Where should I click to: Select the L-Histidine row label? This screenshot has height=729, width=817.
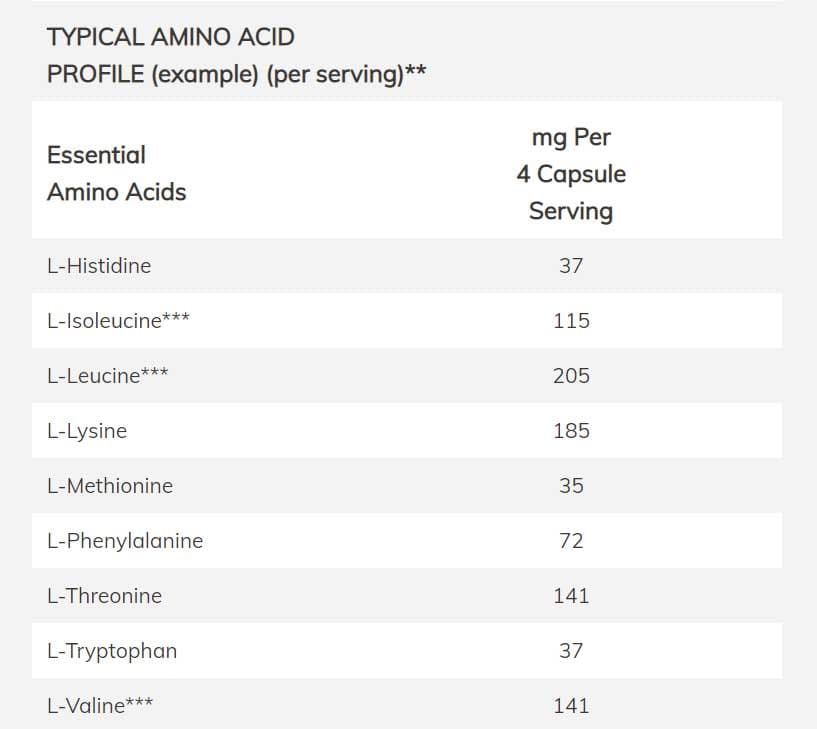tap(99, 266)
